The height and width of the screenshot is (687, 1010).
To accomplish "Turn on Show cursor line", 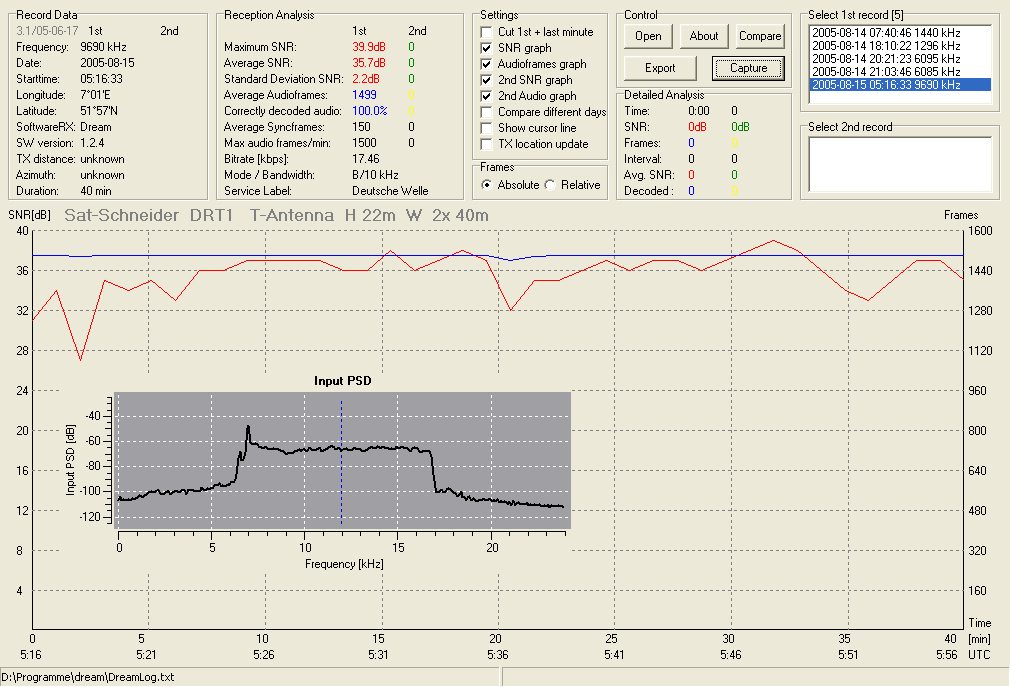I will [486, 128].
